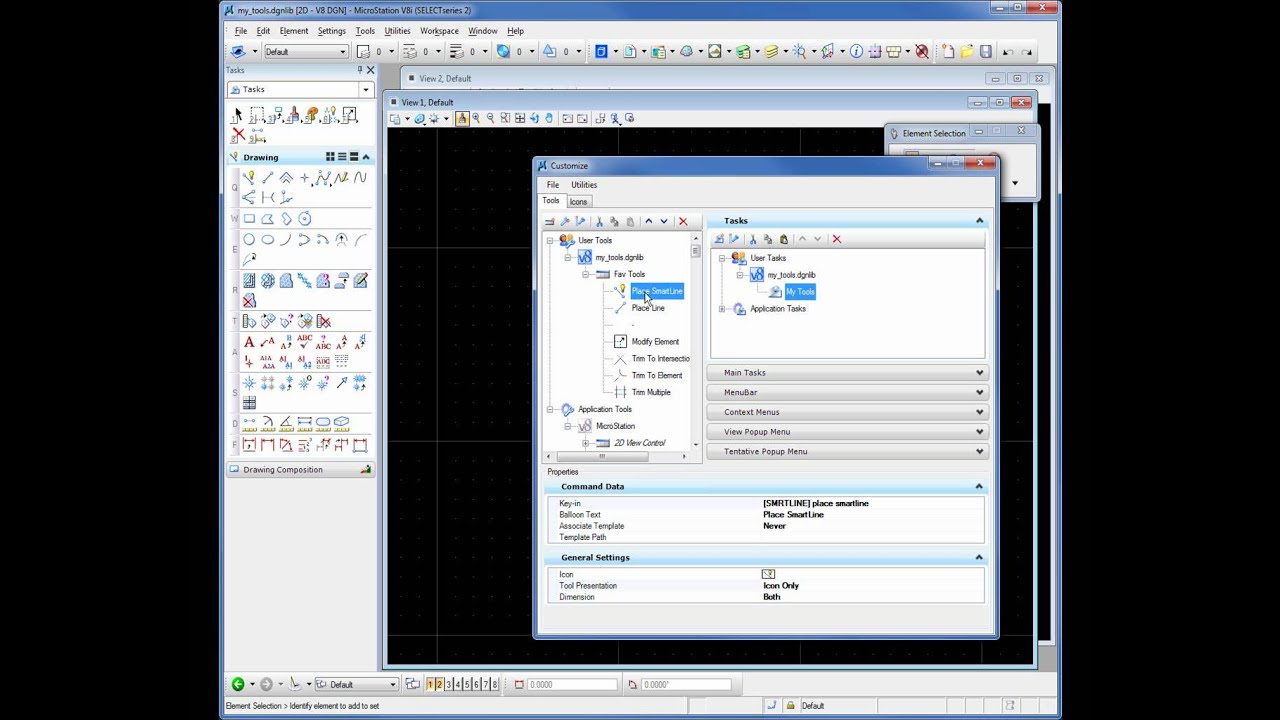Open the Workspace menu
The image size is (1280, 720).
tap(439, 31)
